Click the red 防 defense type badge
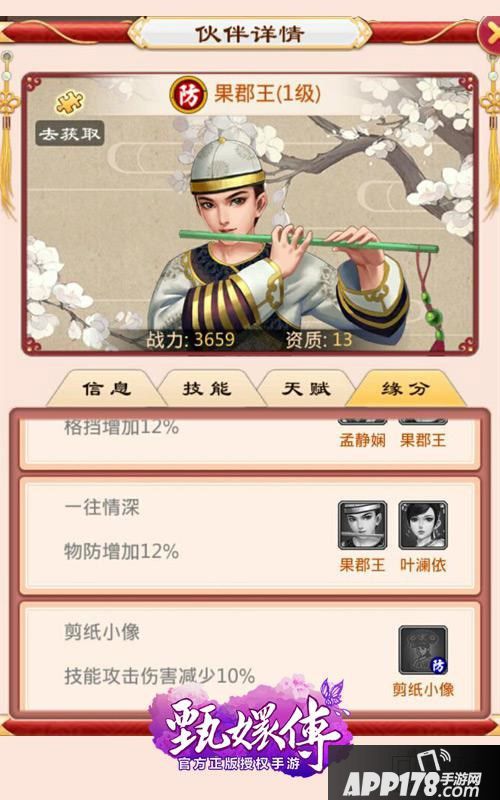The image size is (500, 800). click(x=189, y=95)
